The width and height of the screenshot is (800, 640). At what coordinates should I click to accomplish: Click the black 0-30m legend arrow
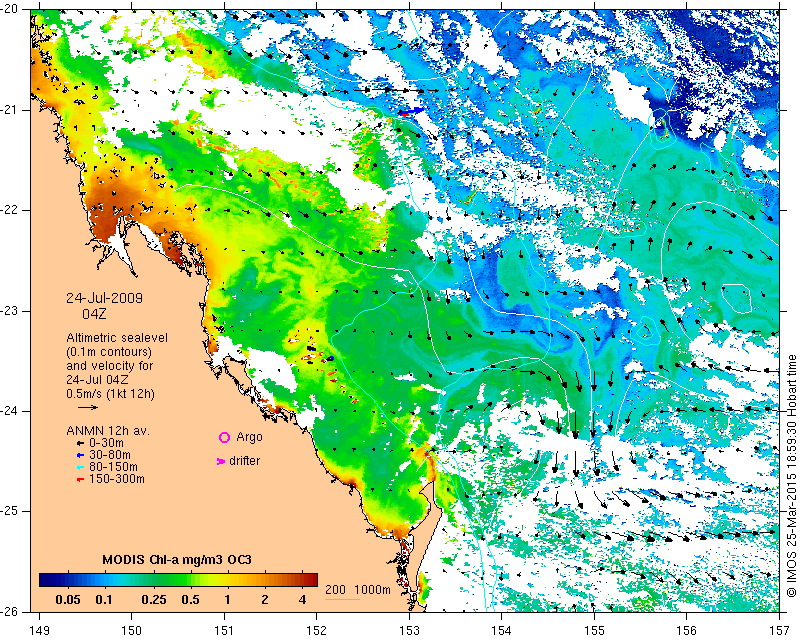(80, 443)
